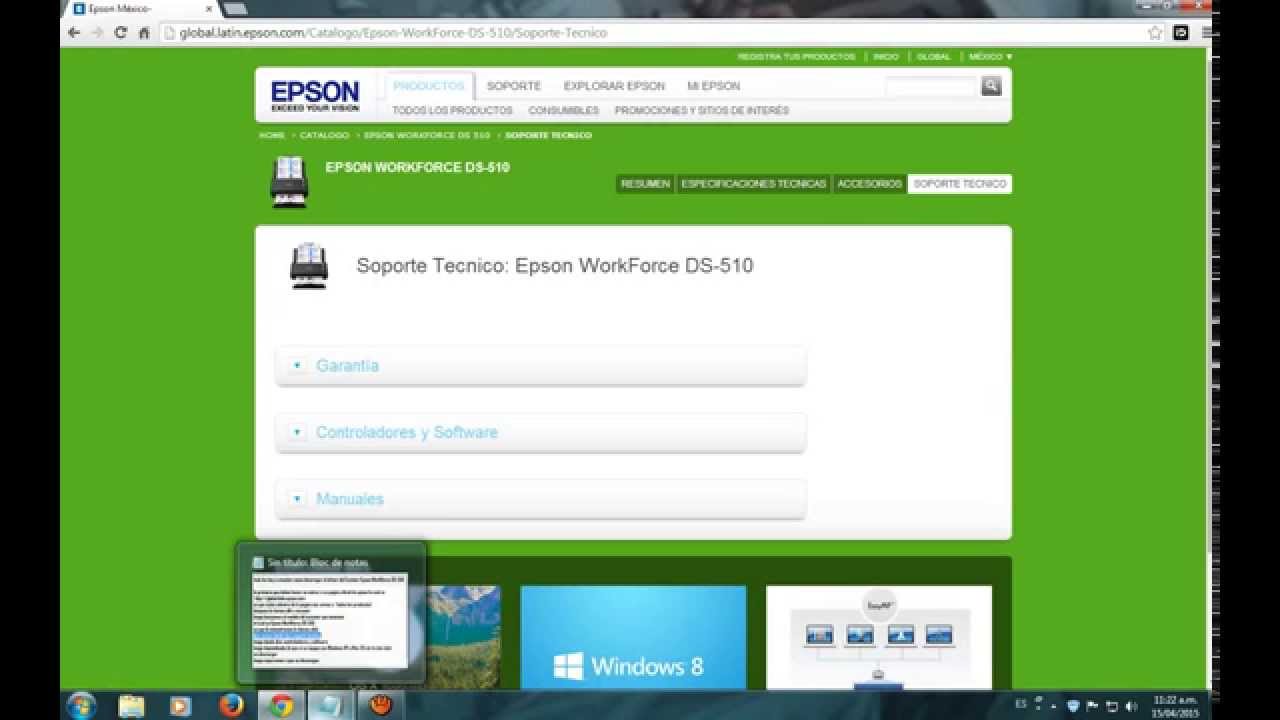Expand the Garantía section

pos(541,366)
